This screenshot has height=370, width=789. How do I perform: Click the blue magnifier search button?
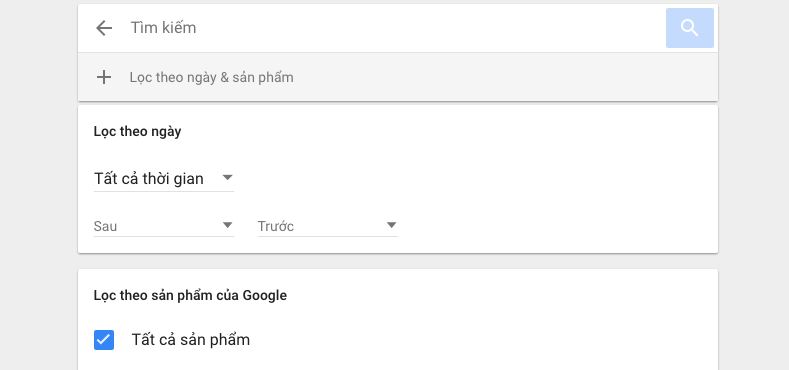click(689, 28)
